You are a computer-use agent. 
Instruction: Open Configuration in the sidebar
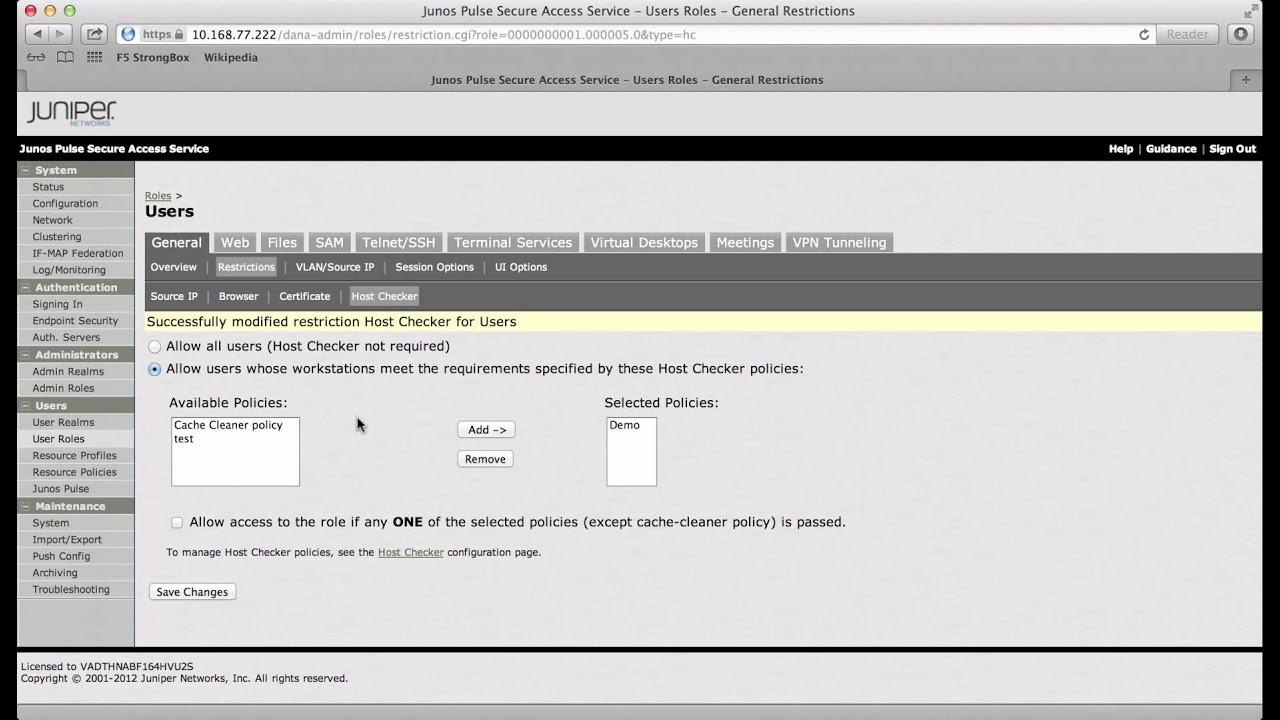[x=65, y=204]
